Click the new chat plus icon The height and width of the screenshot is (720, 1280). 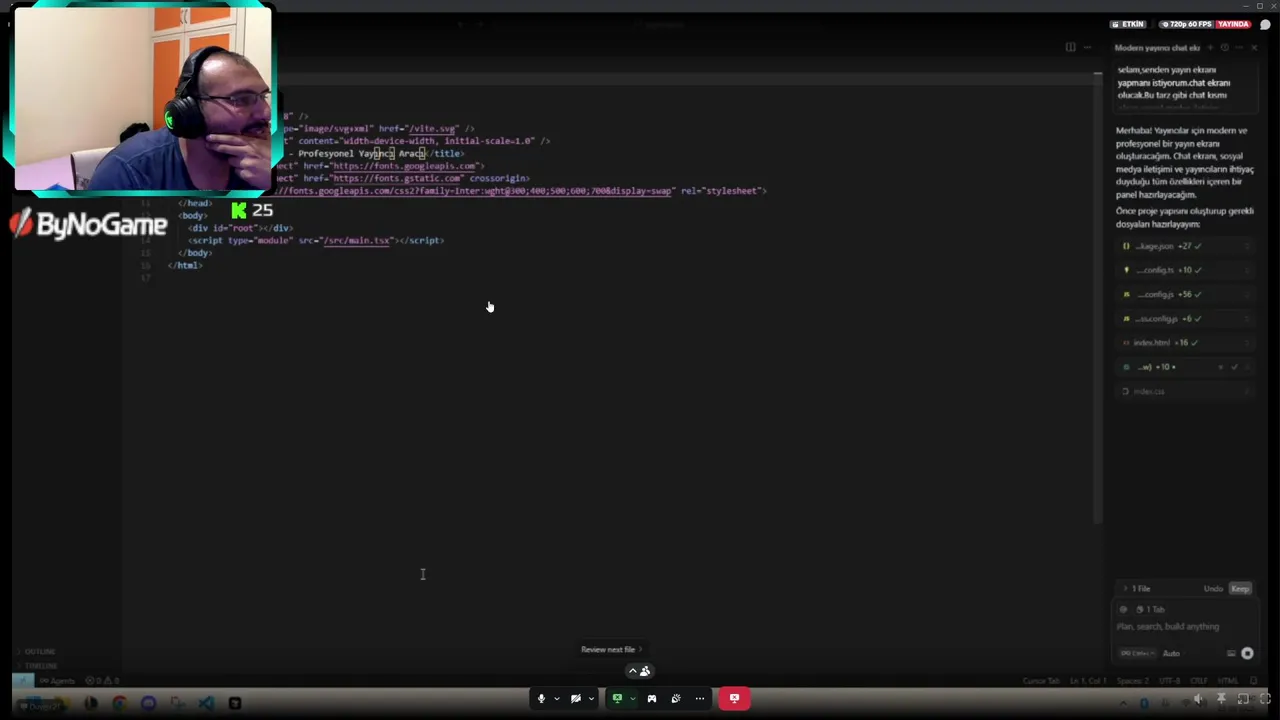[x=1210, y=48]
